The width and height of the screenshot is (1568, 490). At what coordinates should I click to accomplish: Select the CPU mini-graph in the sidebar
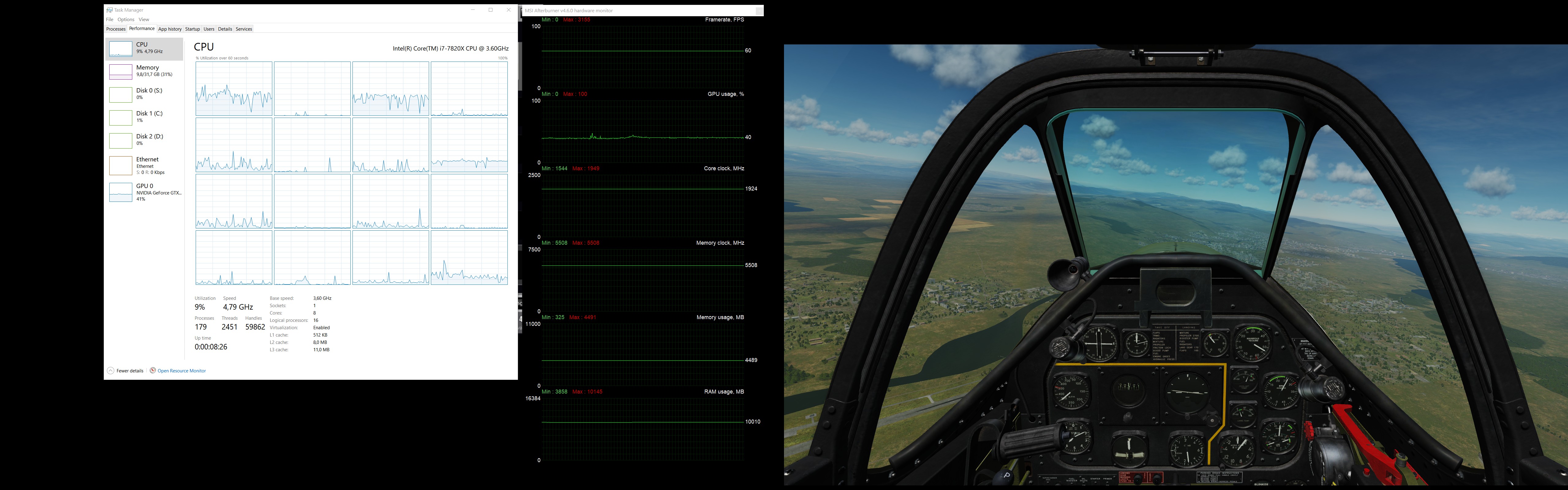coord(121,49)
